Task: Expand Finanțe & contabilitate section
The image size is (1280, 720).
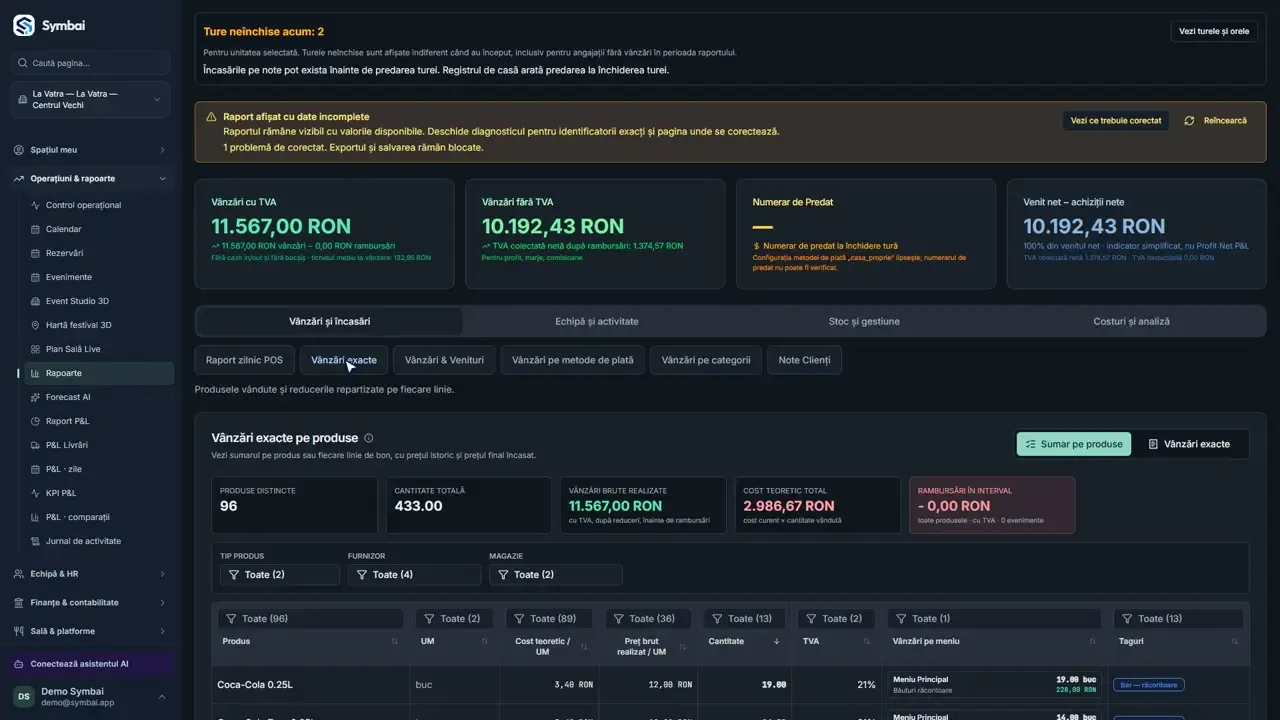Action: tap(90, 603)
